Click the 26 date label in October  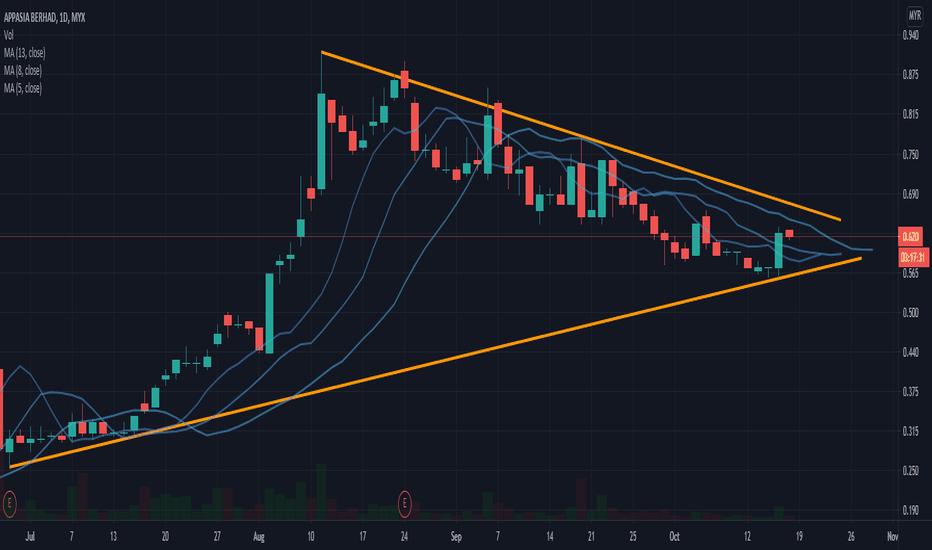coord(851,537)
